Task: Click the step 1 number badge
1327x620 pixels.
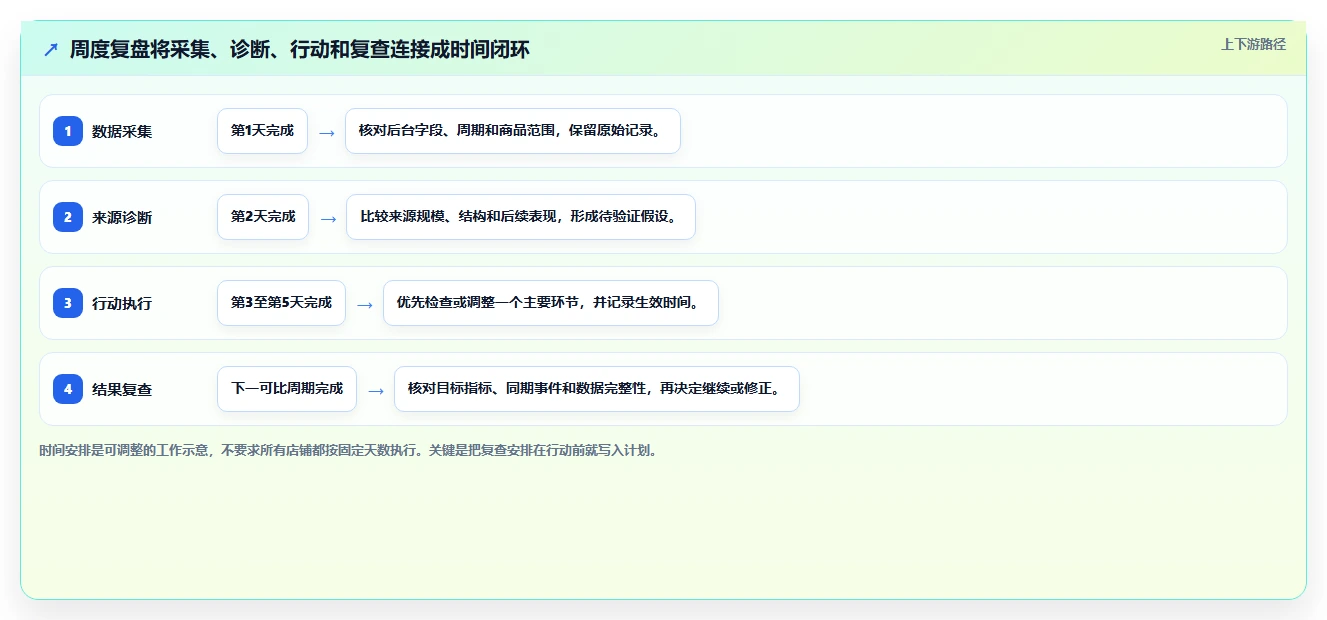Action: [68, 131]
